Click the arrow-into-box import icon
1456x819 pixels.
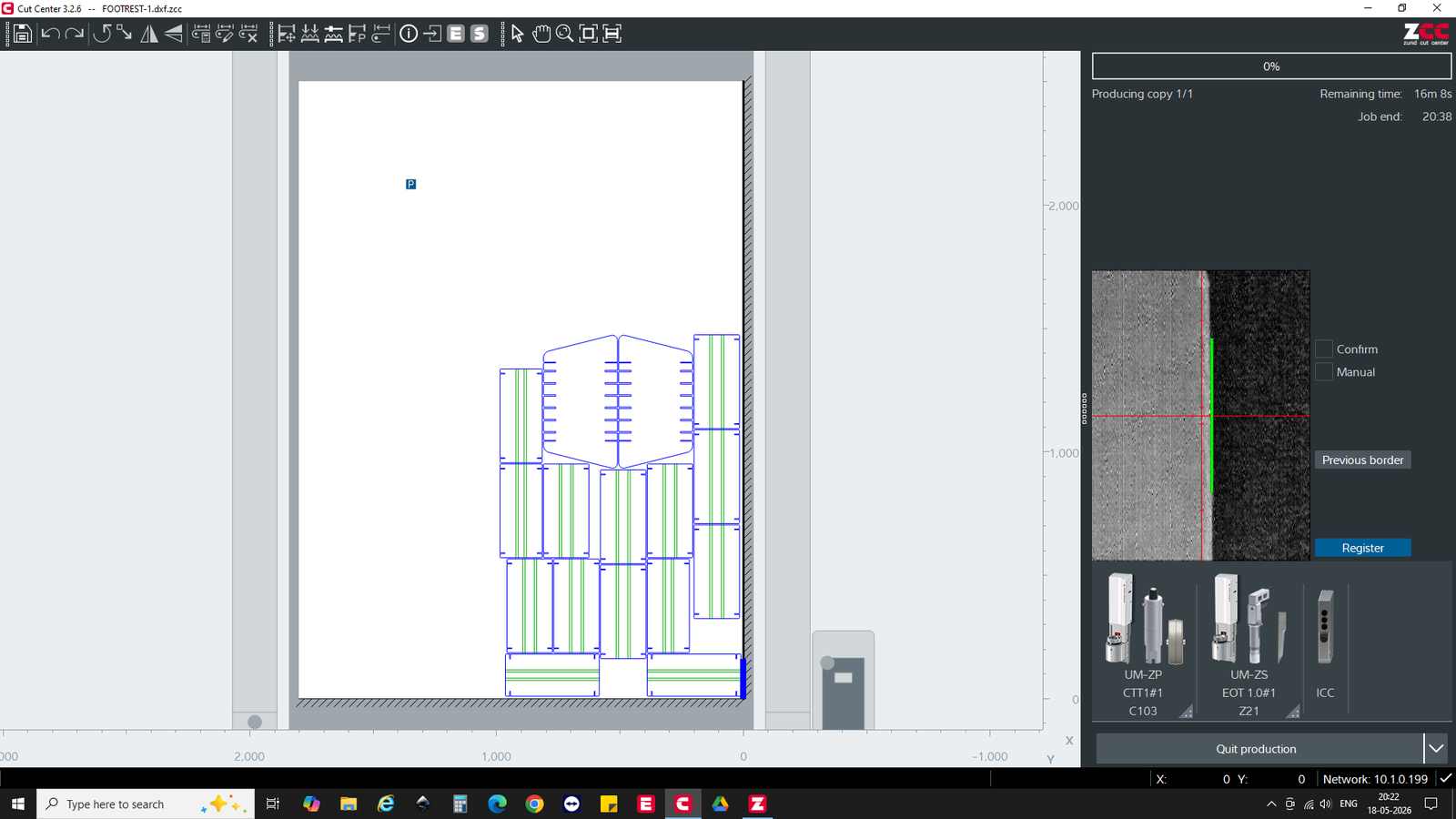(x=432, y=34)
